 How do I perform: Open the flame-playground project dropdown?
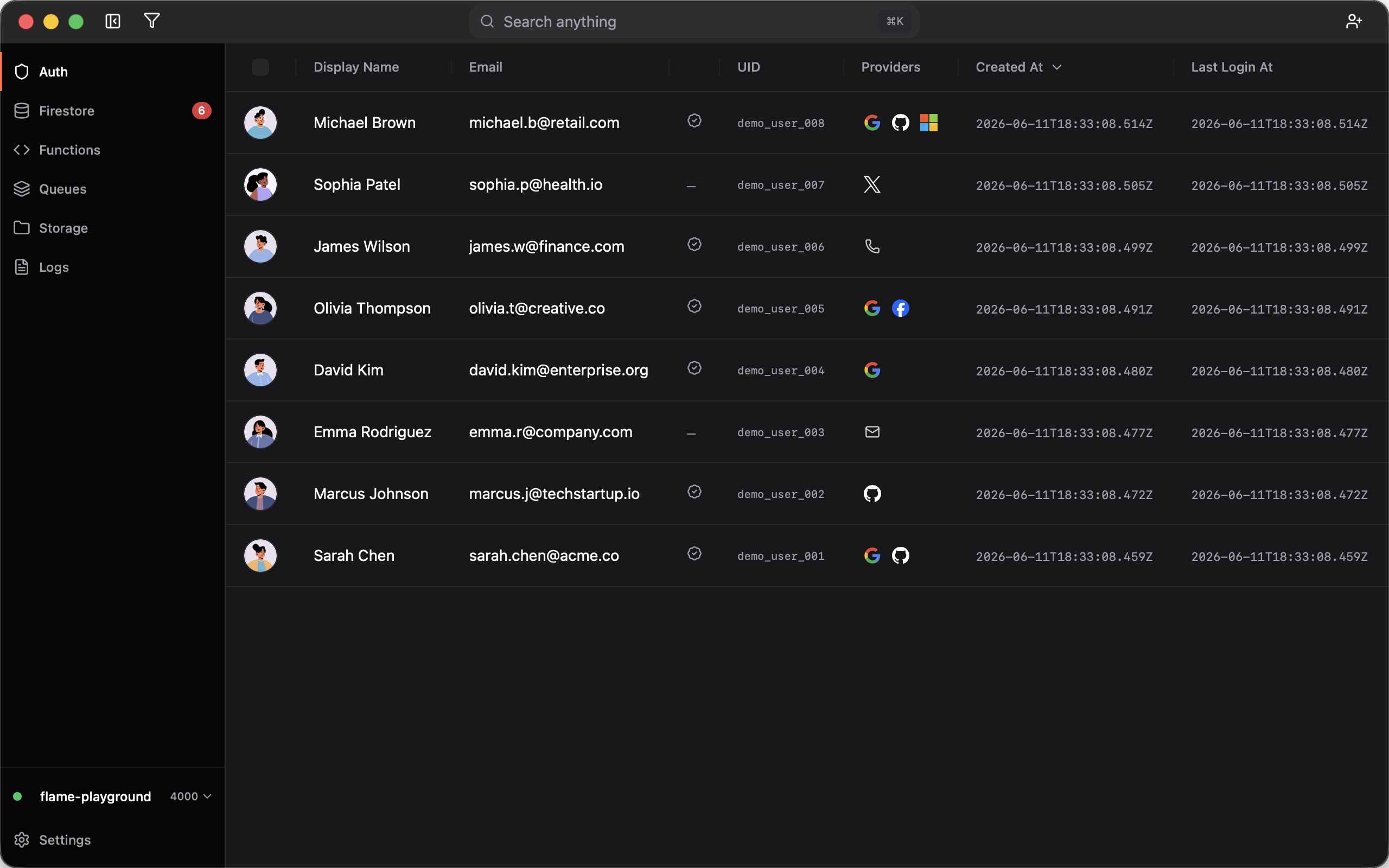(112, 796)
